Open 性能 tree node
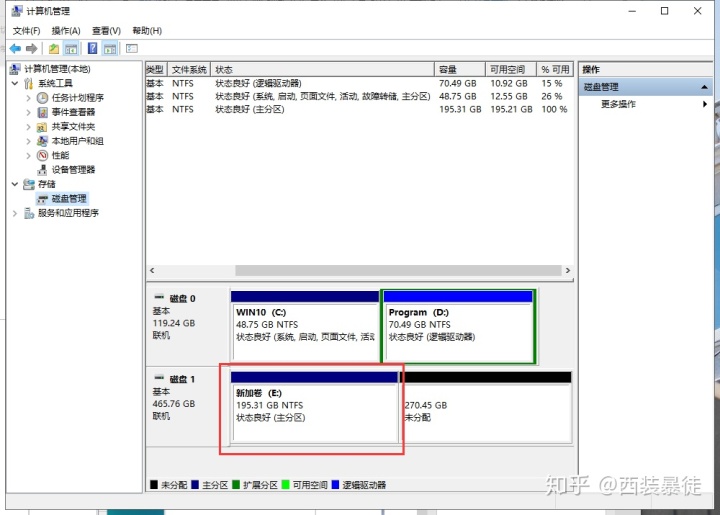This screenshot has width=720, height=515. [x=60, y=155]
